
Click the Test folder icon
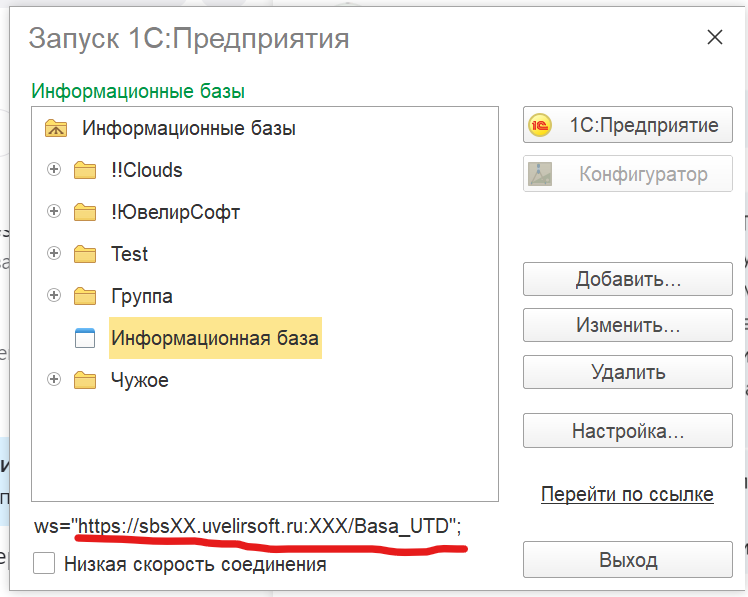coord(85,254)
